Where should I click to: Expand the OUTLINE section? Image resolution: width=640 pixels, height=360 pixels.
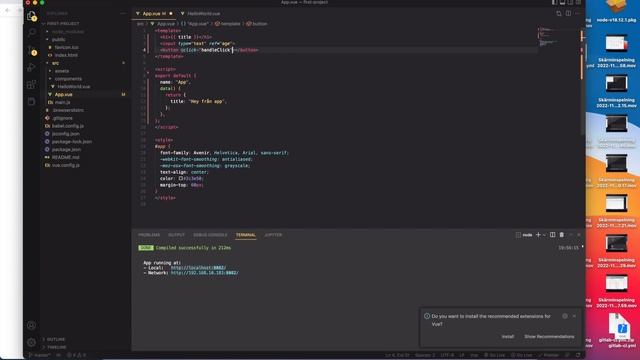tap(56, 339)
